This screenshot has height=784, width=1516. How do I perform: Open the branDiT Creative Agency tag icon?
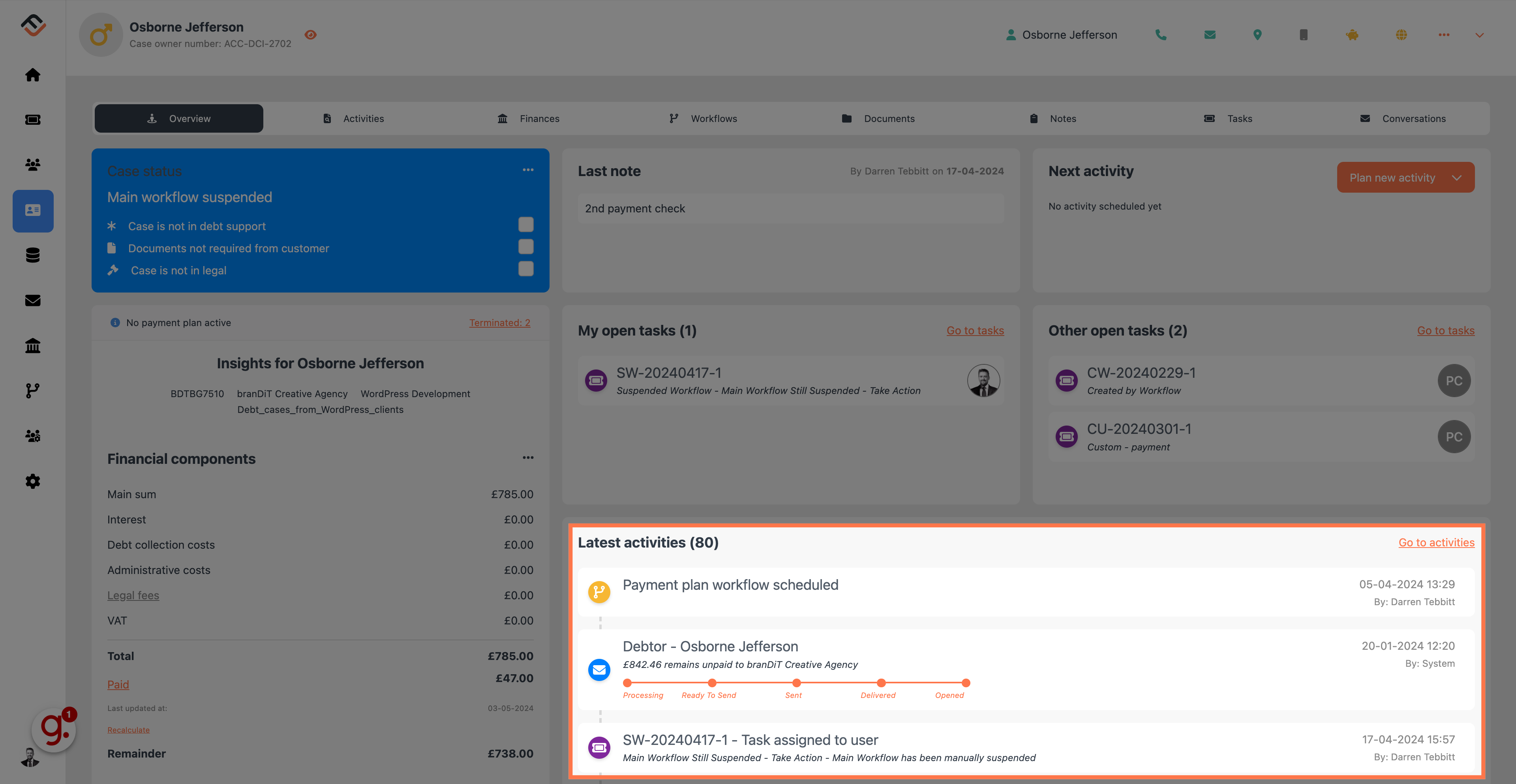[292, 393]
